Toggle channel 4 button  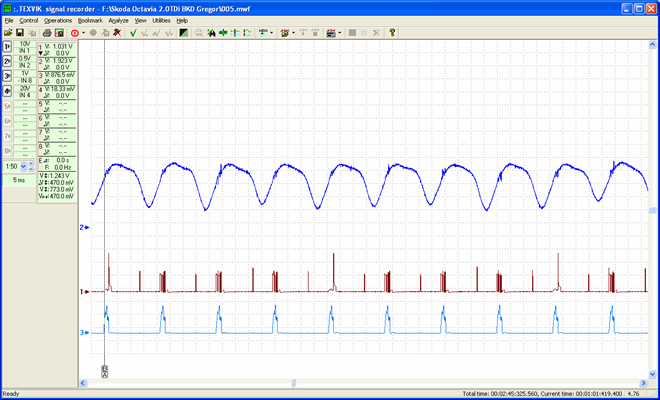(x=7, y=91)
